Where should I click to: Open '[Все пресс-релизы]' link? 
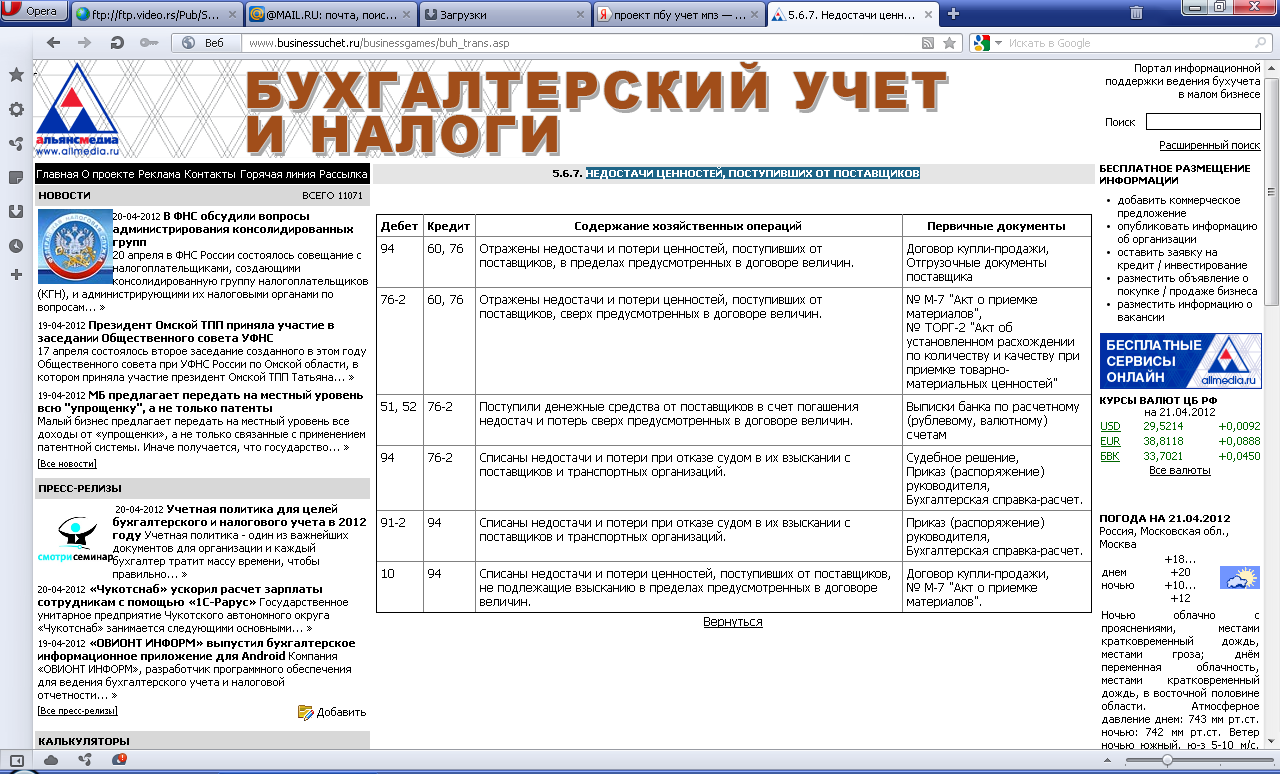coord(77,711)
